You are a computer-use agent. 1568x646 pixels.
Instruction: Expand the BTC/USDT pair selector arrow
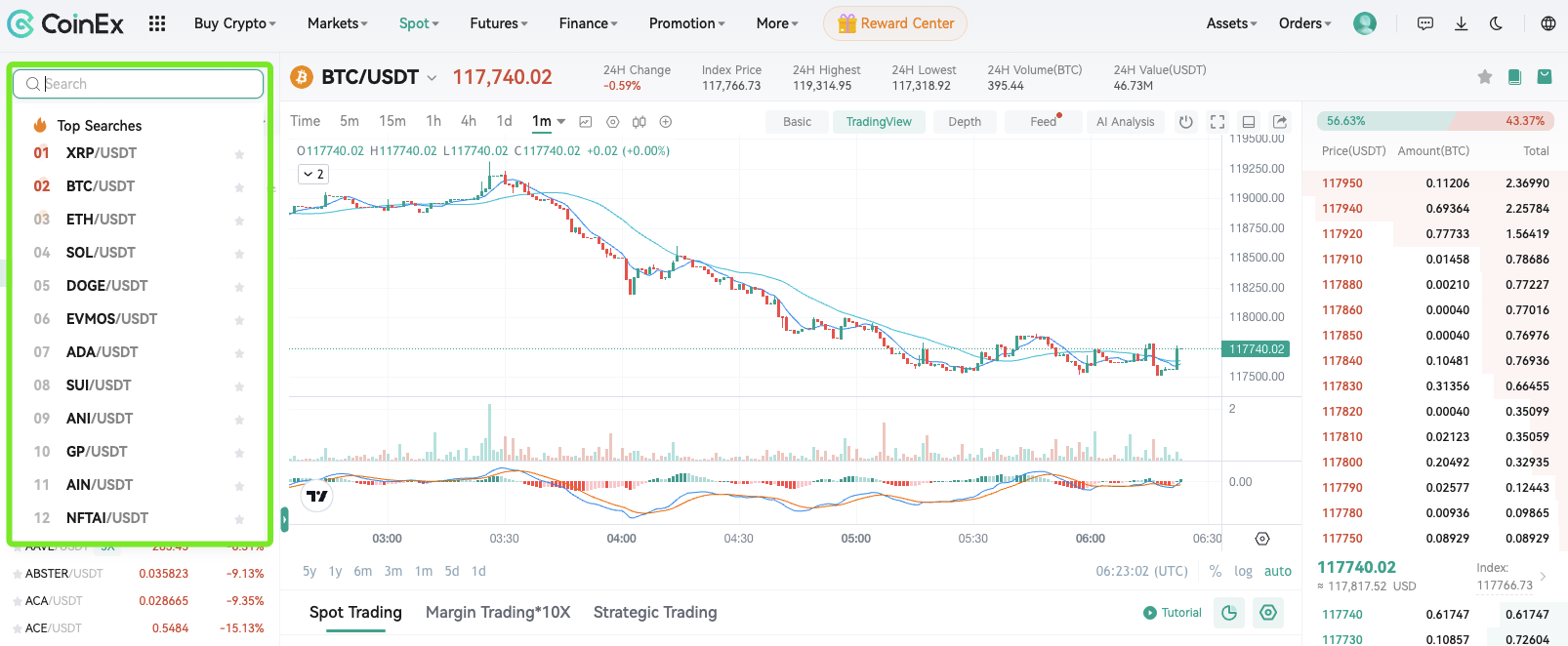pyautogui.click(x=432, y=77)
